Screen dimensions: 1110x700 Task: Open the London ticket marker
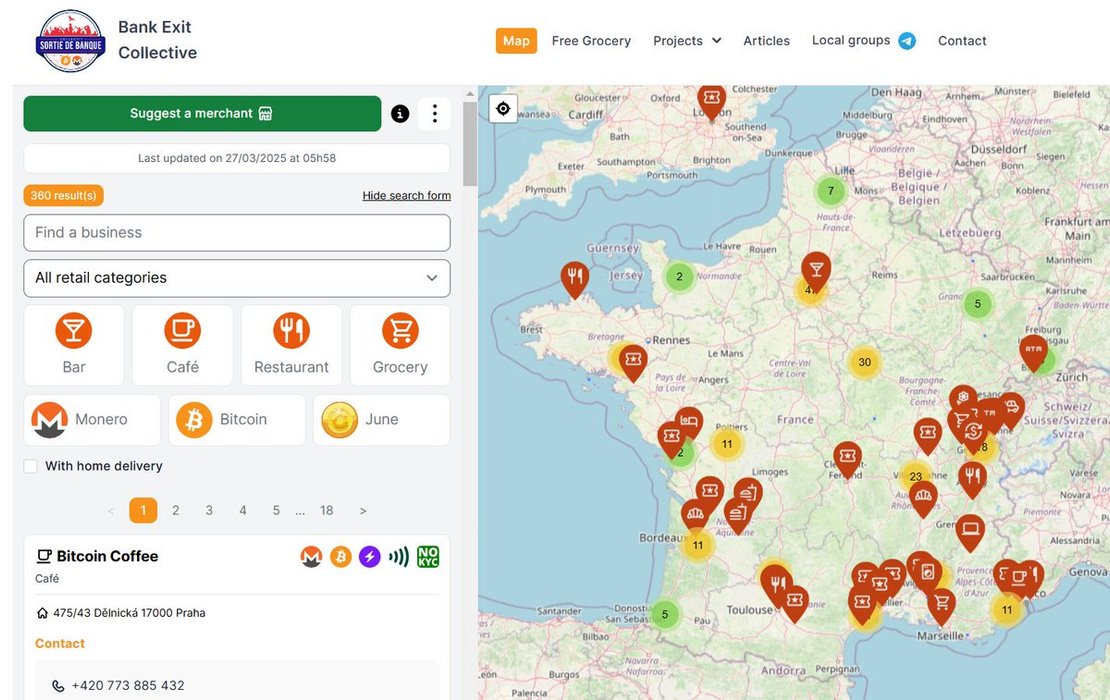tap(711, 101)
